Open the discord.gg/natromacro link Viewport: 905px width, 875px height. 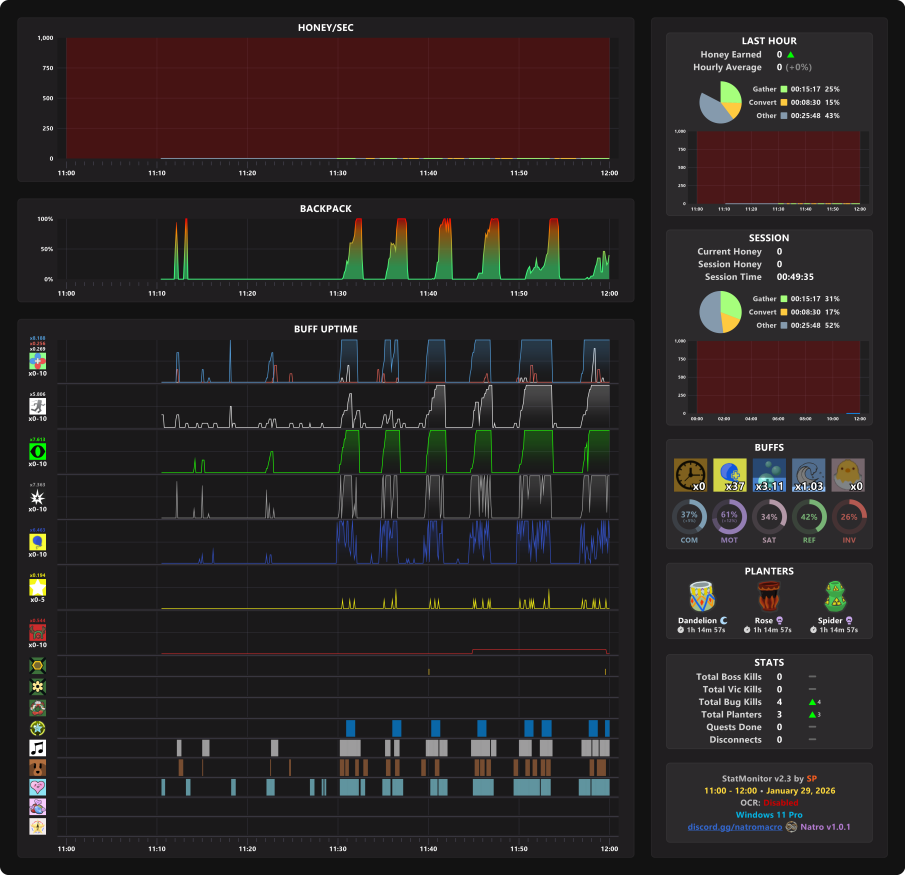coord(735,827)
